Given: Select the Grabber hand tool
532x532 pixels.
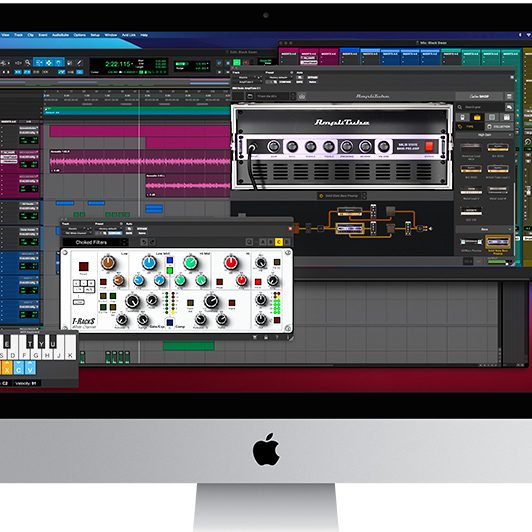Looking at the screenshot, I should 59,63.
